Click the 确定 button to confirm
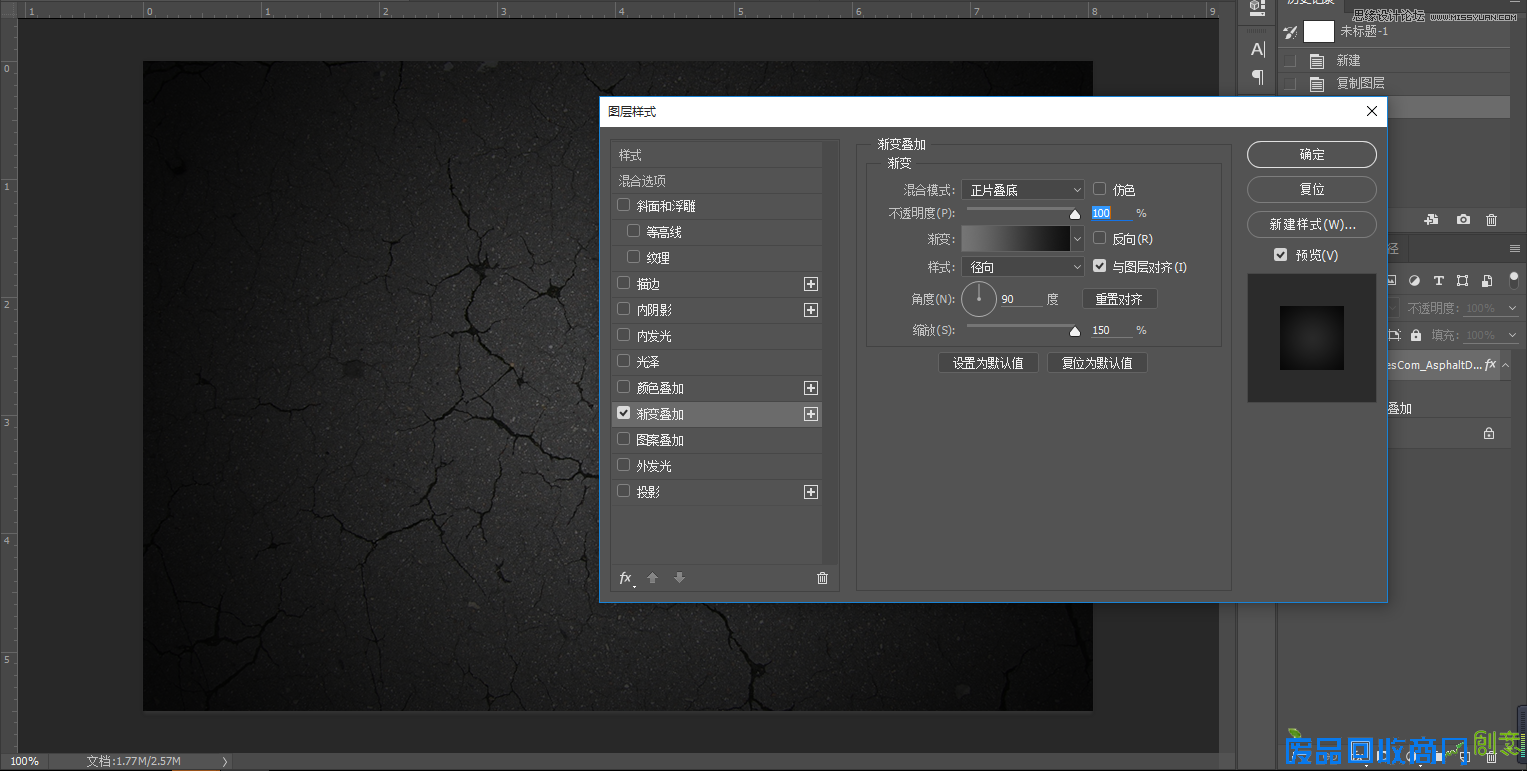 pos(1311,154)
